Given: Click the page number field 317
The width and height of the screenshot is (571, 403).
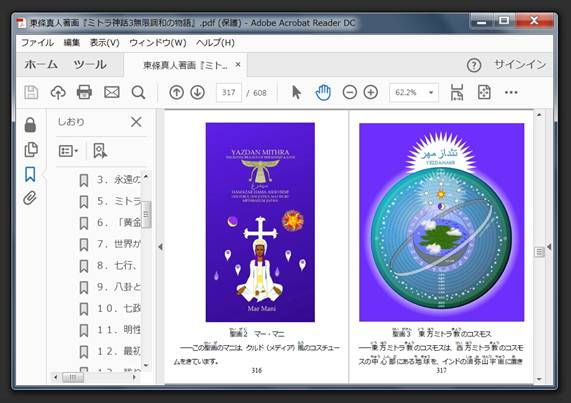Looking at the screenshot, I should tap(229, 92).
